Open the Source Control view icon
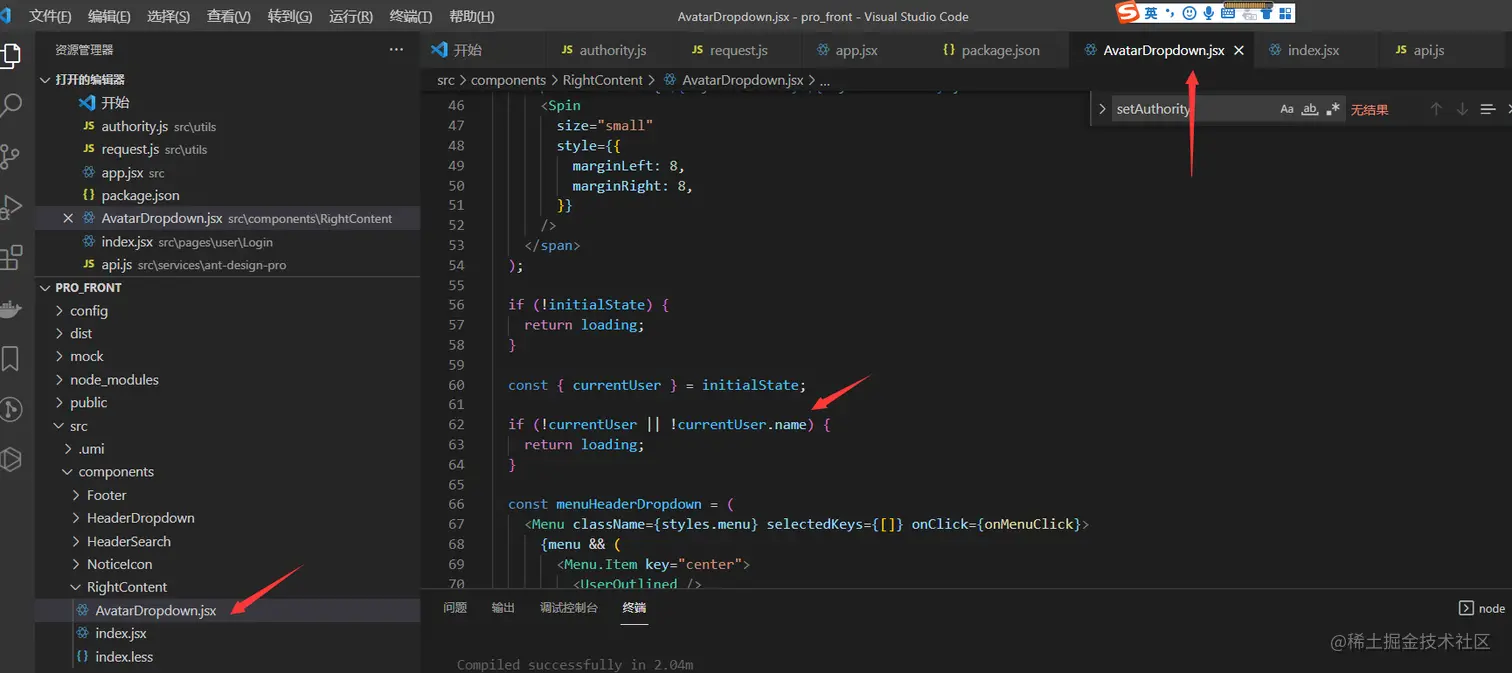This screenshot has height=673, width=1512. click(x=10, y=156)
